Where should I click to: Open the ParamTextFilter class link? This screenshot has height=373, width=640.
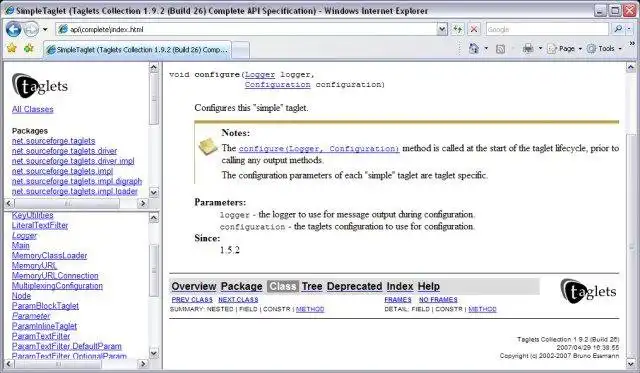click(41, 336)
